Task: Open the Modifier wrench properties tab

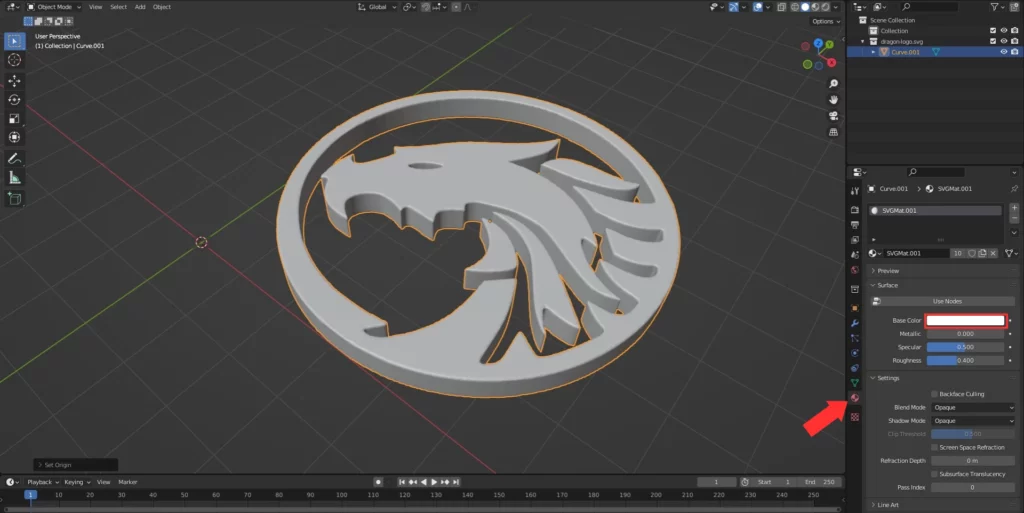Action: click(854, 324)
